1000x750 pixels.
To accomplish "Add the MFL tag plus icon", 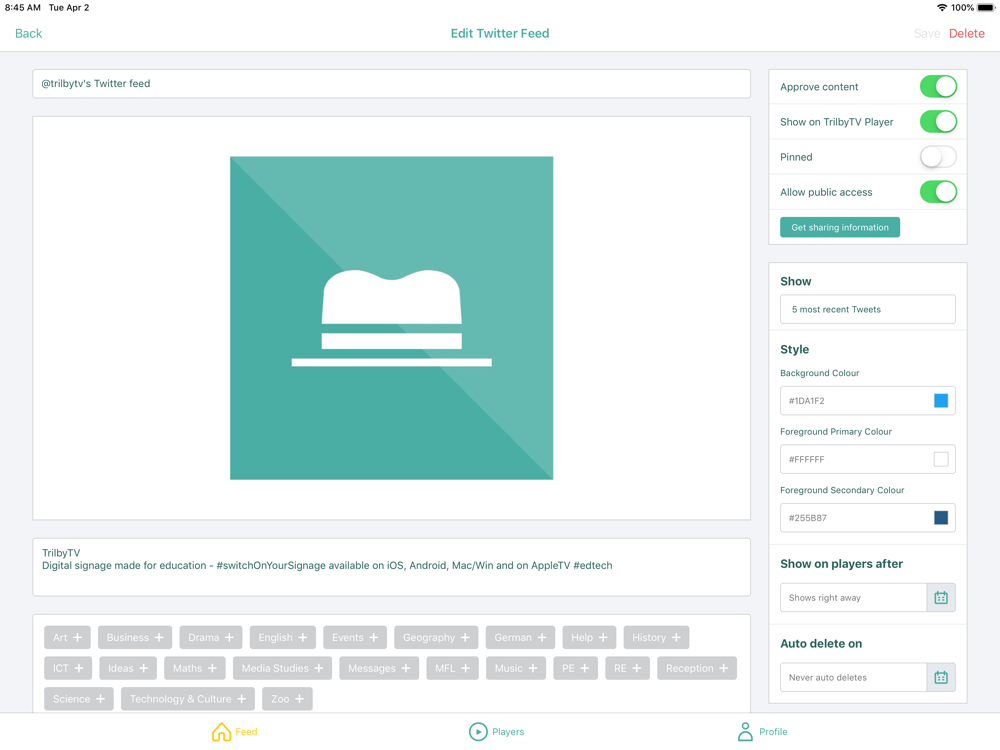I will 466,668.
